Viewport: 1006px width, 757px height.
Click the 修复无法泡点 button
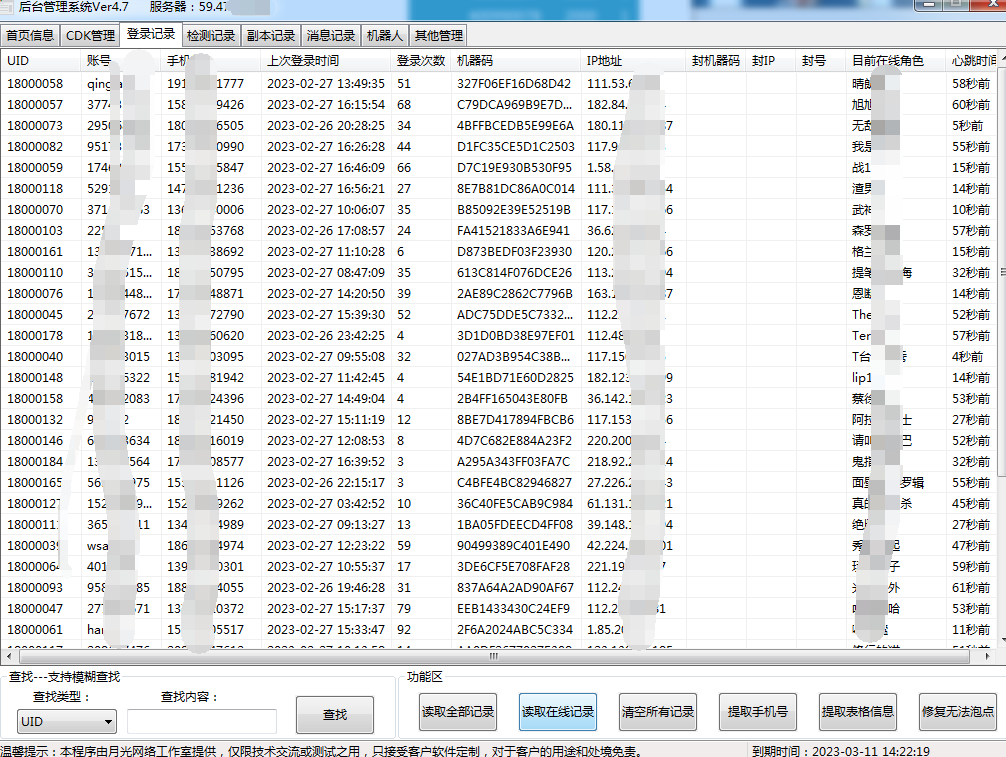point(958,712)
